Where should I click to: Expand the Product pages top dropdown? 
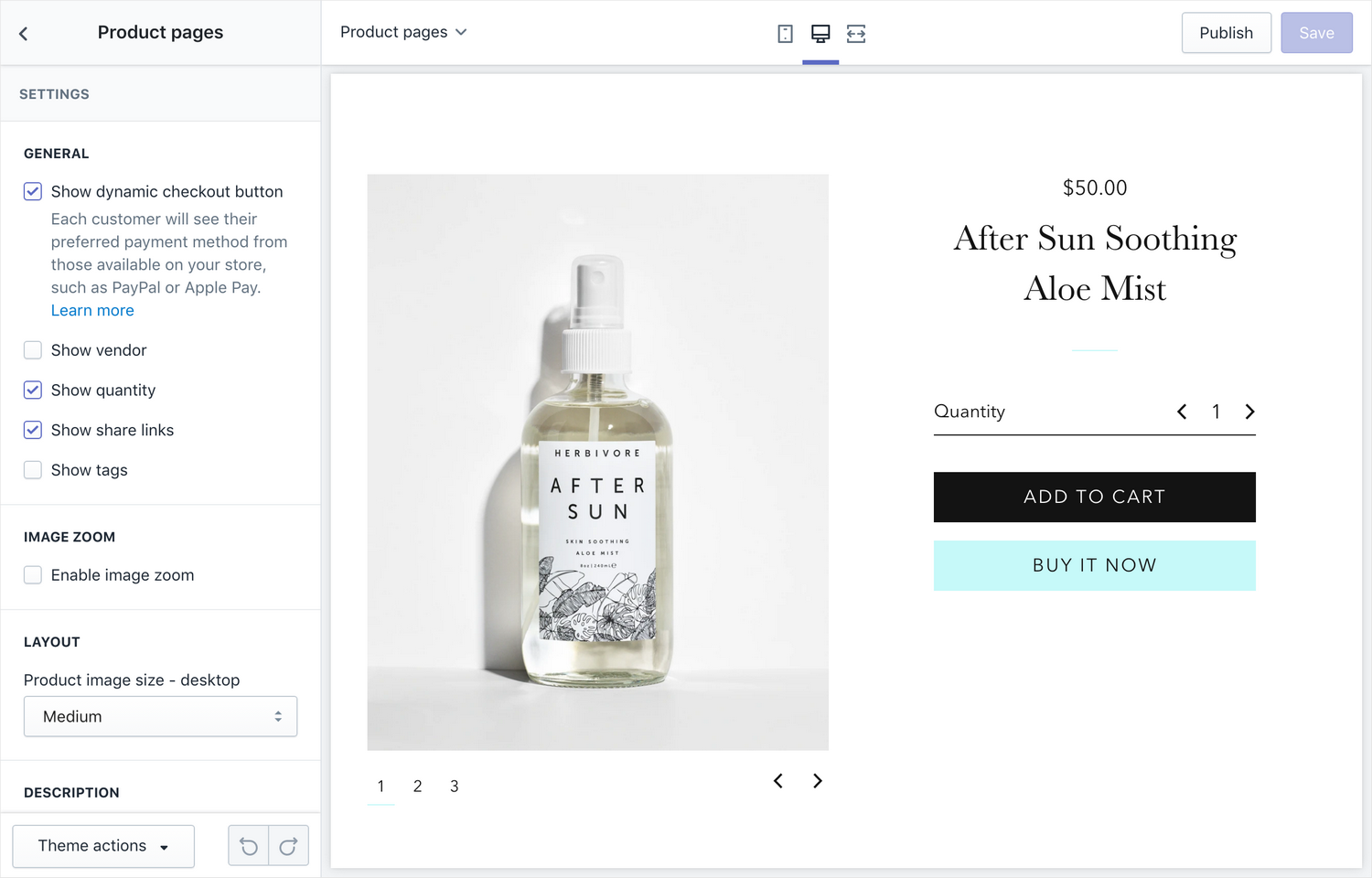tap(403, 32)
